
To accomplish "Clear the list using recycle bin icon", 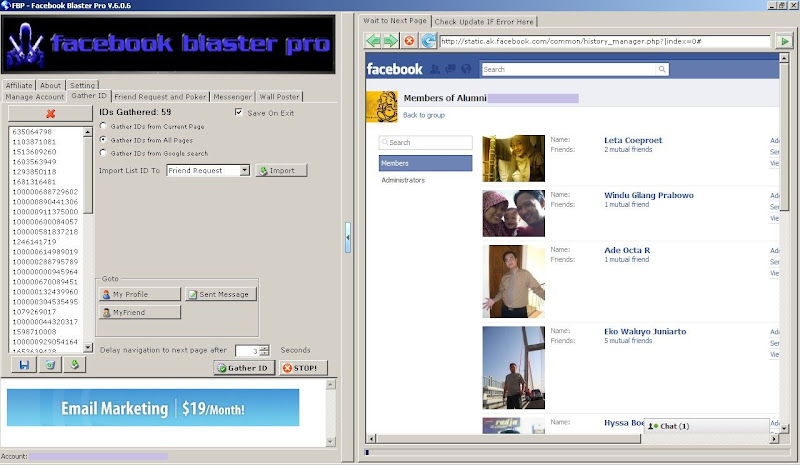I will click(x=49, y=365).
